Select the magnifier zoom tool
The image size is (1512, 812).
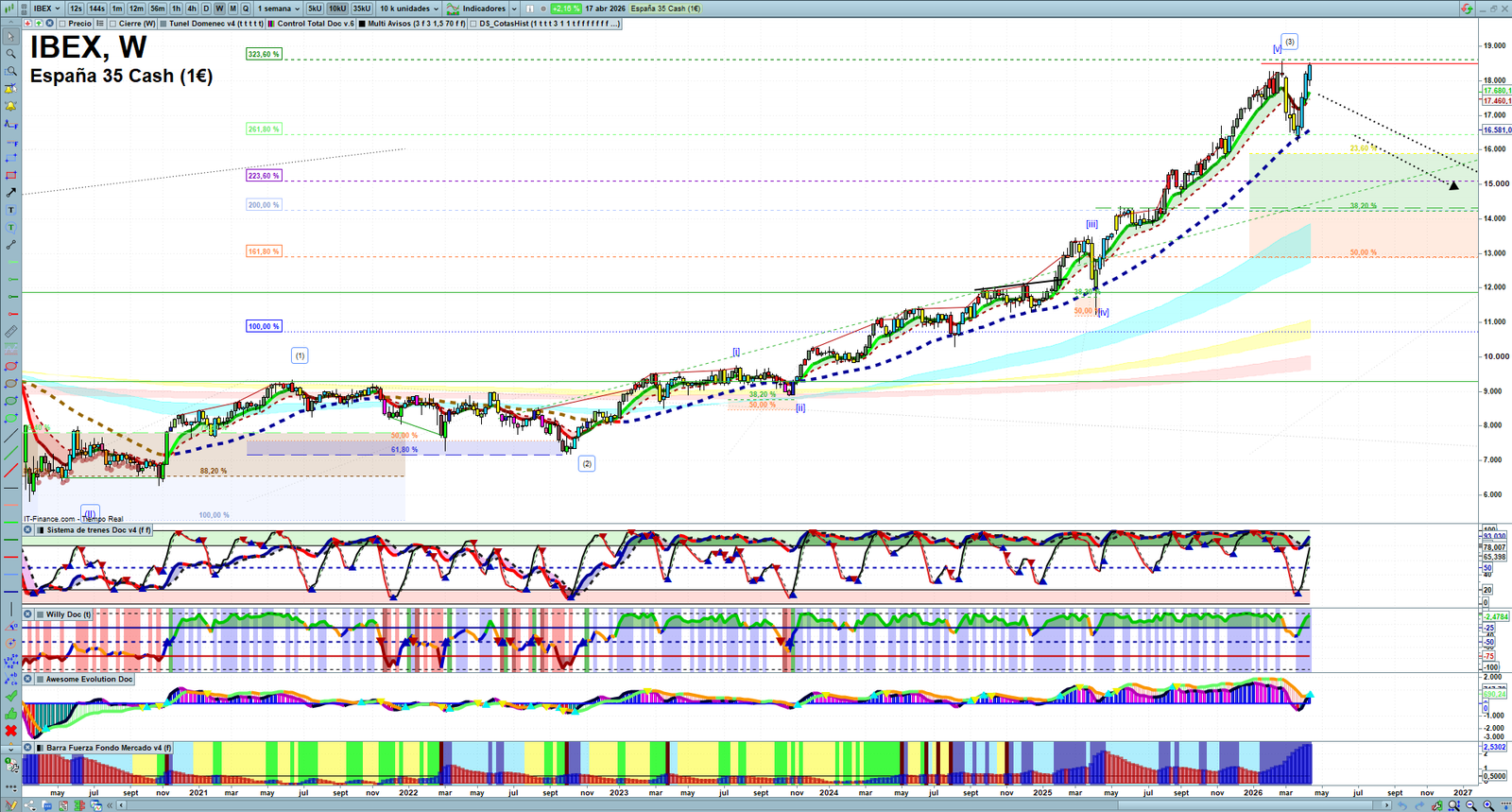[10, 54]
